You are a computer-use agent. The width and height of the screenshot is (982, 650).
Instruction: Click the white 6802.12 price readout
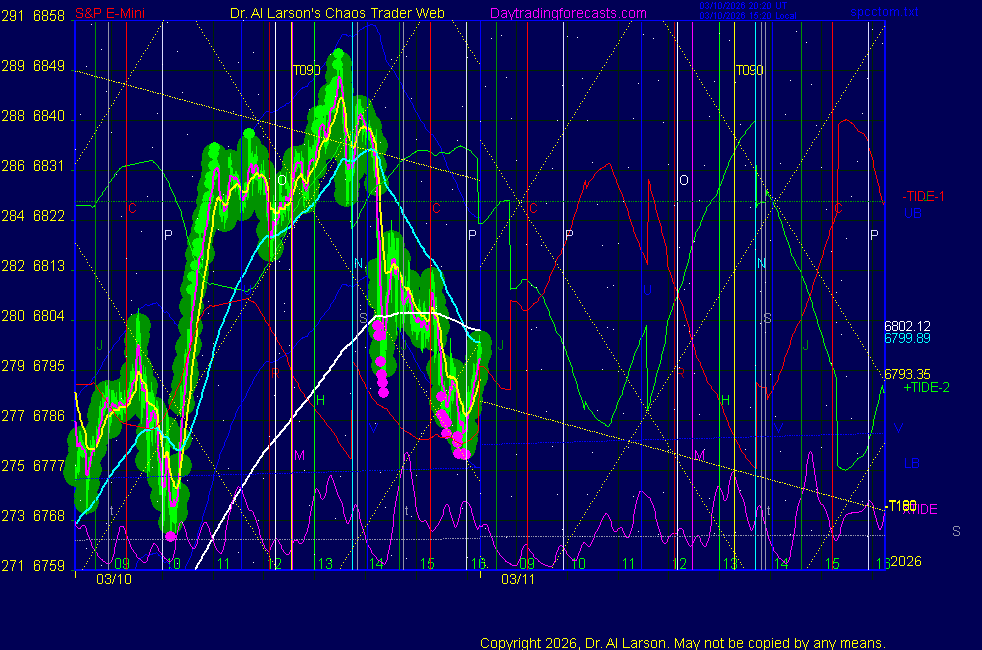pos(907,326)
